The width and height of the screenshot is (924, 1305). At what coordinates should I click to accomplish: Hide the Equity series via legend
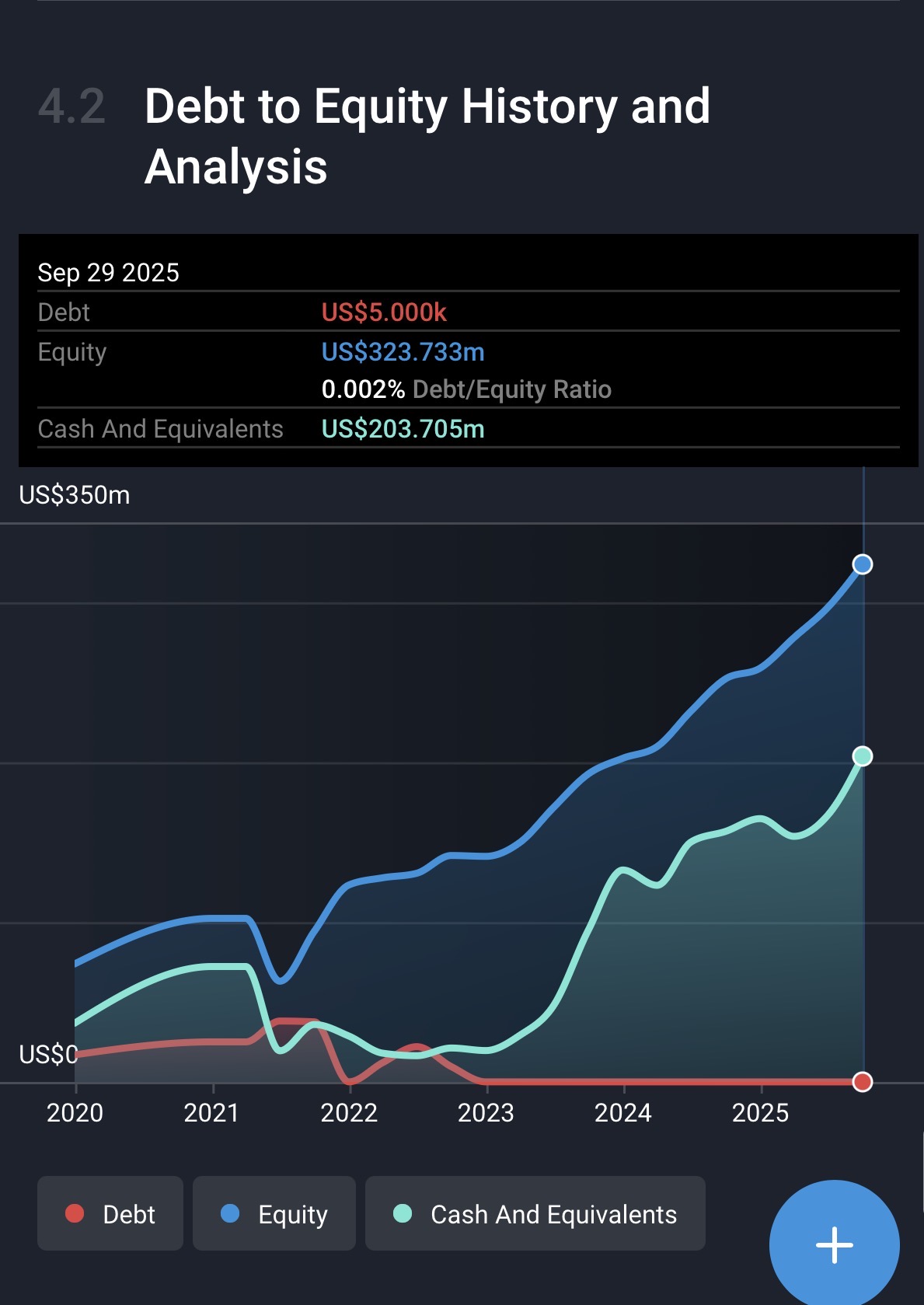coord(274,1213)
